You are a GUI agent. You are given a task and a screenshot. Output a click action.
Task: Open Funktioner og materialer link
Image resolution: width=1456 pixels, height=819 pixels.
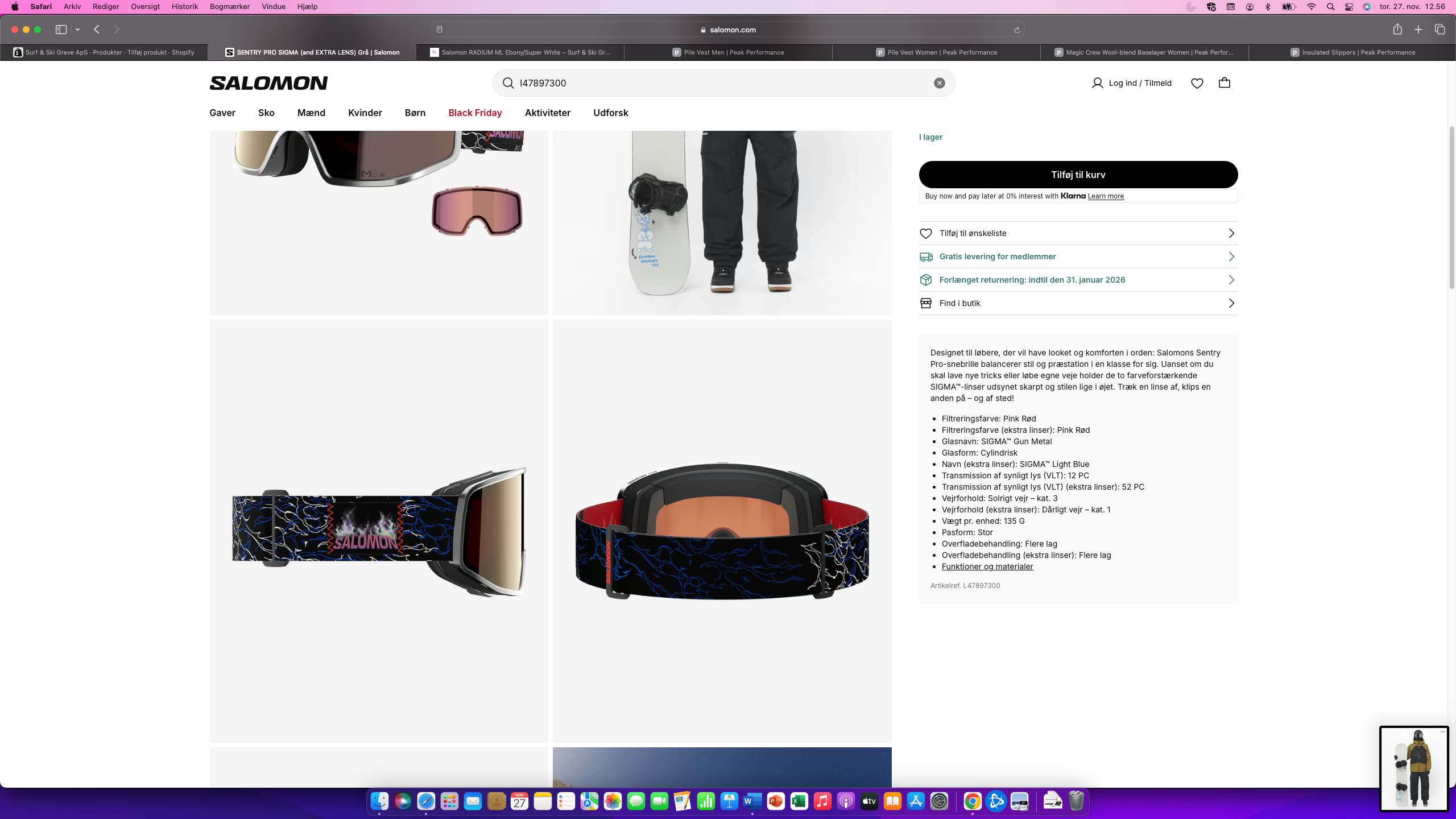[x=987, y=566]
